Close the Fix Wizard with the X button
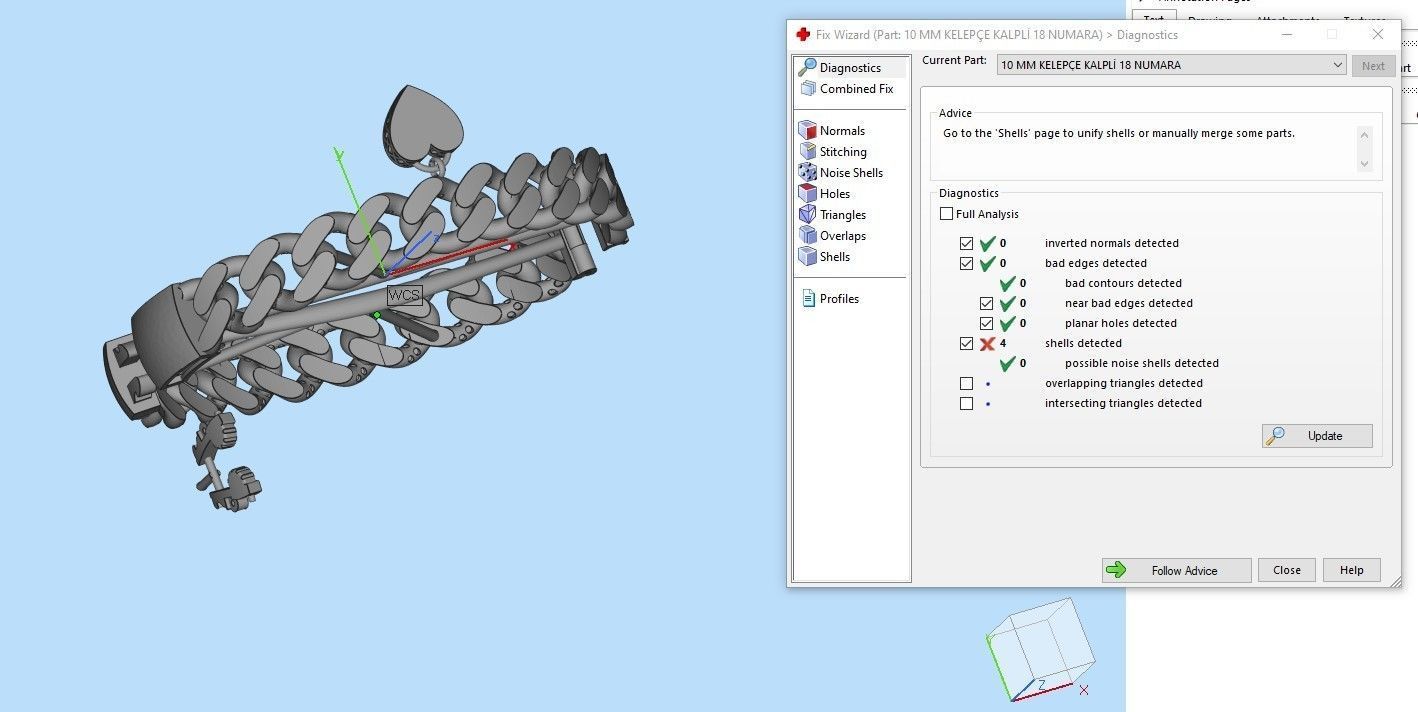 (x=1378, y=34)
